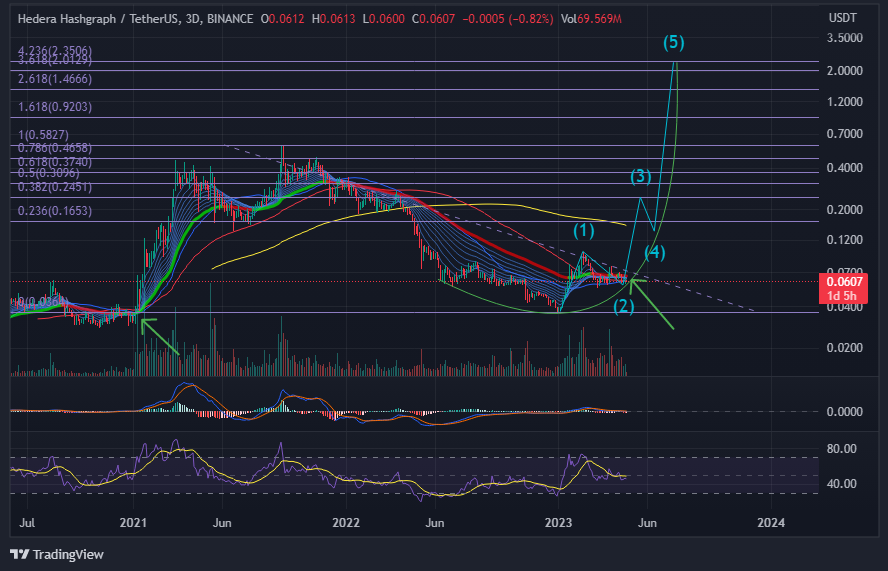Select the Elliott wave (5) label
888x571 pixels.
point(674,42)
